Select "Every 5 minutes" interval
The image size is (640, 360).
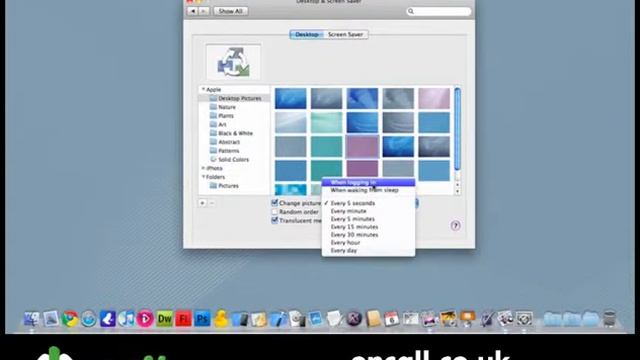pos(369,219)
